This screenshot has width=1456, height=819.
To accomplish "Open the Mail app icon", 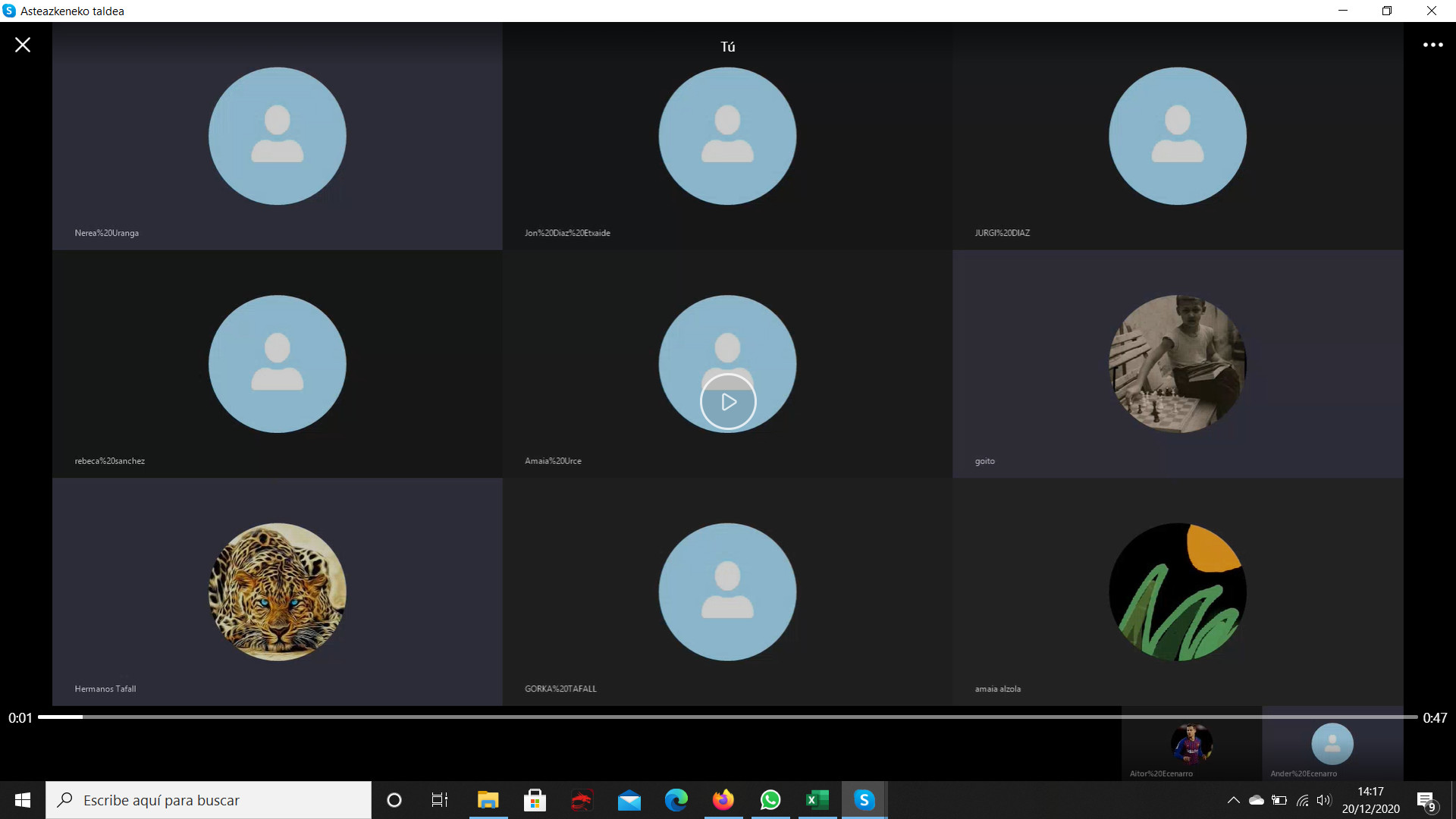I will point(629,800).
